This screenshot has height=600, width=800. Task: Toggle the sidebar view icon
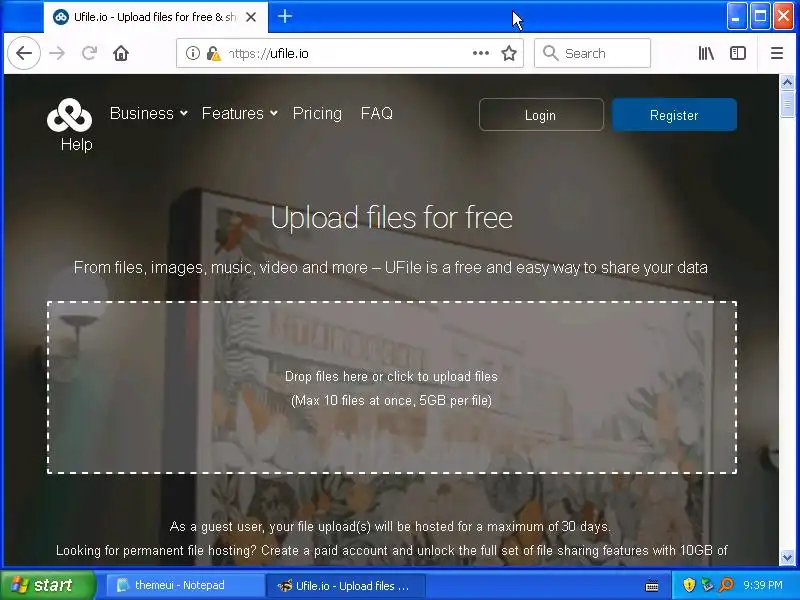[x=738, y=53]
